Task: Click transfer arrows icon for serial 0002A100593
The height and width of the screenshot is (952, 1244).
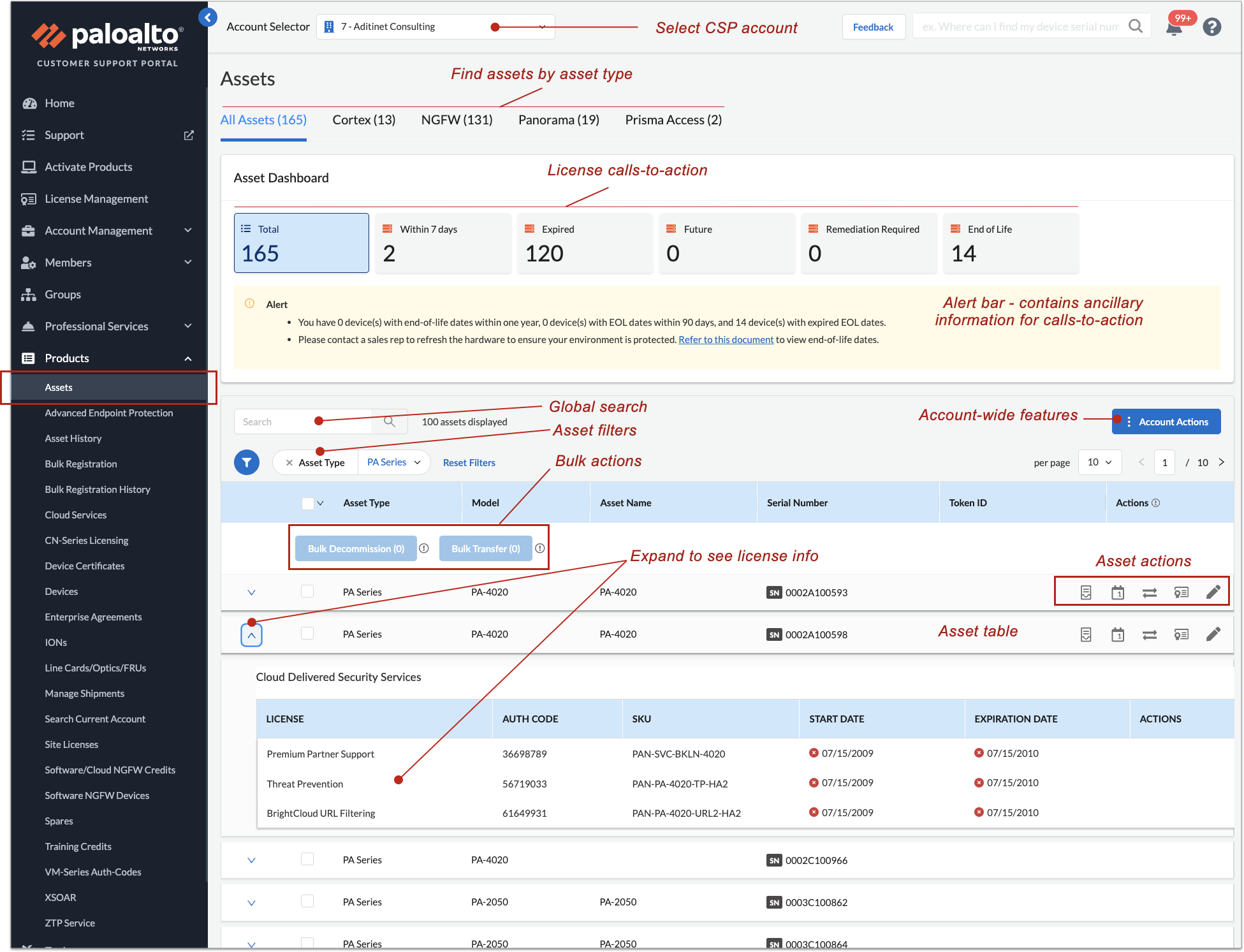Action: pos(1149,593)
